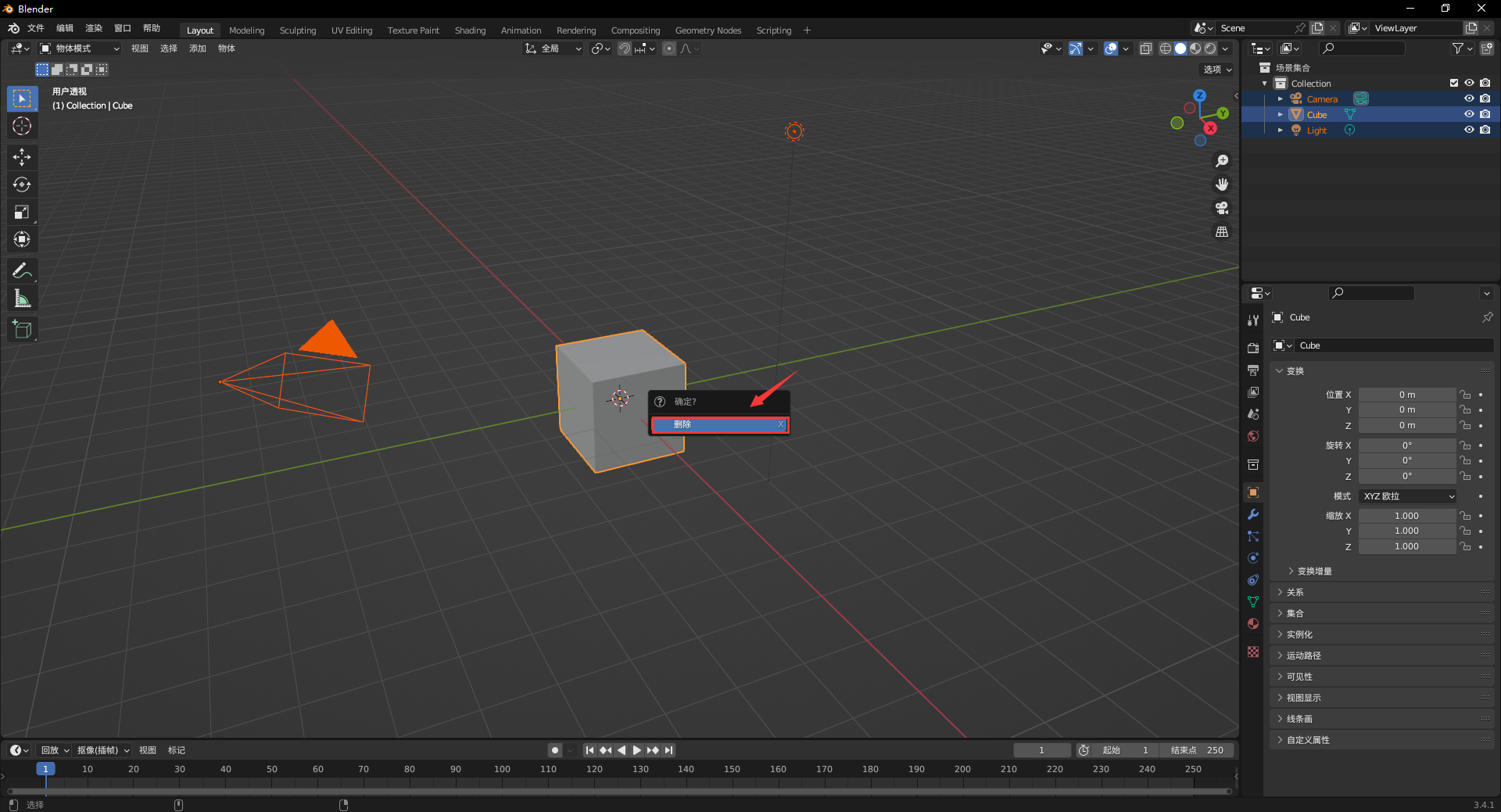The width and height of the screenshot is (1501, 812).
Task: Open the 编辑 menu
Action: click(64, 28)
